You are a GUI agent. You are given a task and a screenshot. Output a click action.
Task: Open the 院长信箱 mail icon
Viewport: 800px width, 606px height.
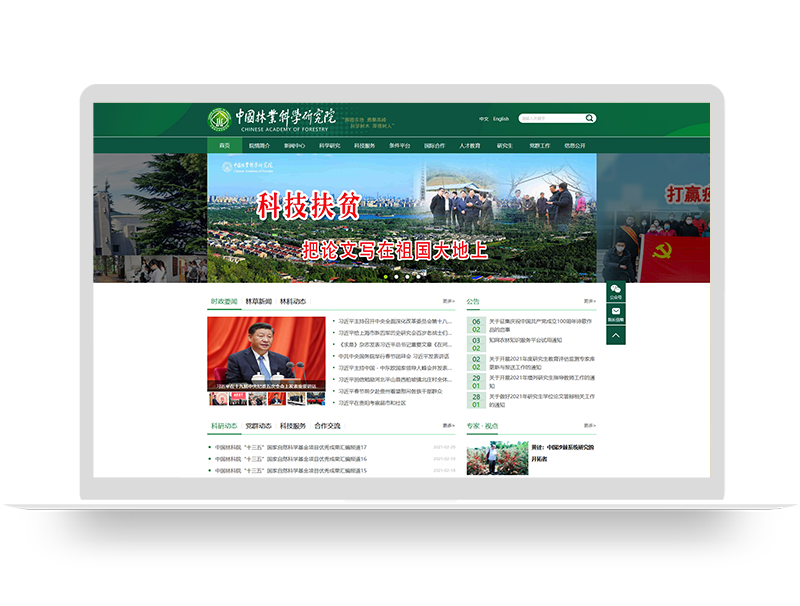coord(616,311)
